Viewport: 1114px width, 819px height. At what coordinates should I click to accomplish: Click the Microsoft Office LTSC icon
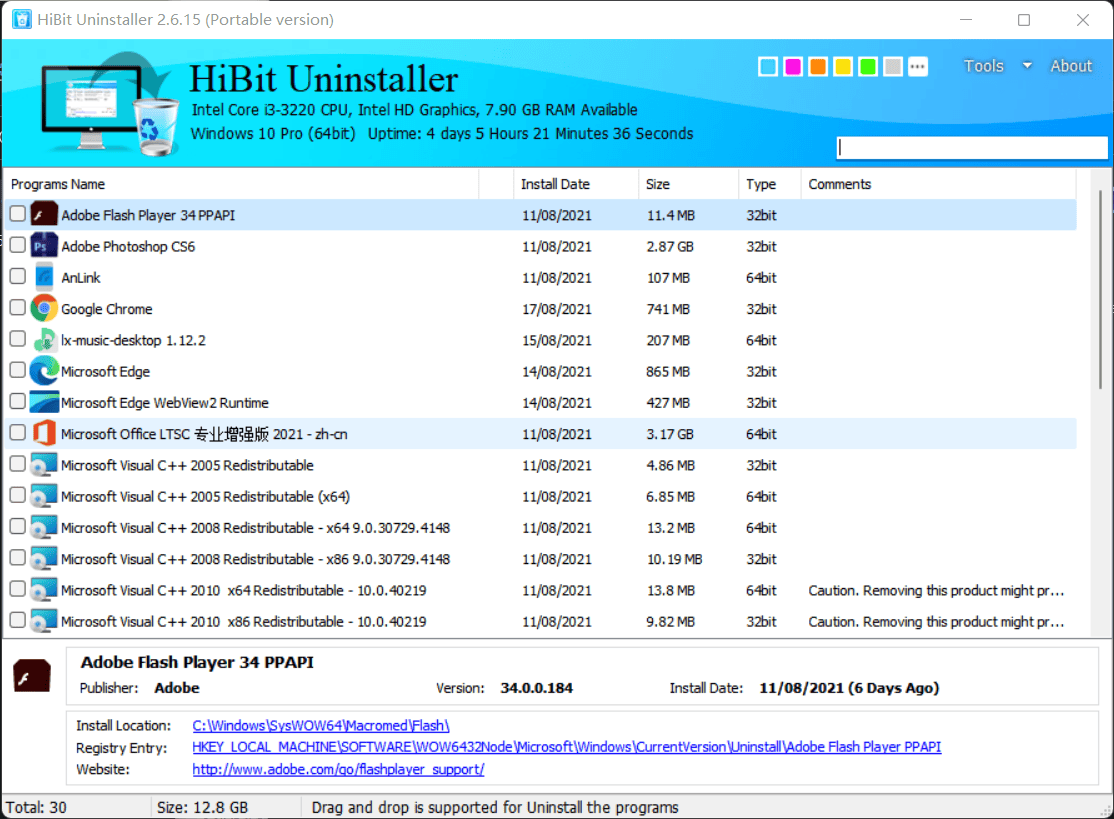click(44, 432)
